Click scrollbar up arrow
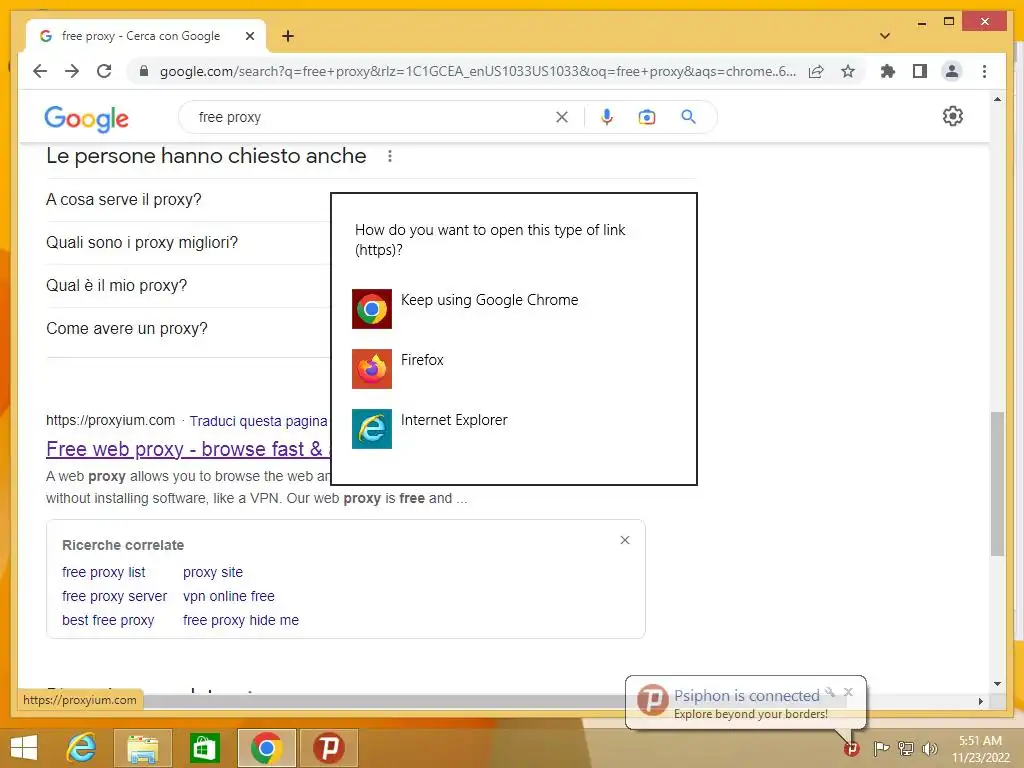The image size is (1024, 768). click(997, 99)
